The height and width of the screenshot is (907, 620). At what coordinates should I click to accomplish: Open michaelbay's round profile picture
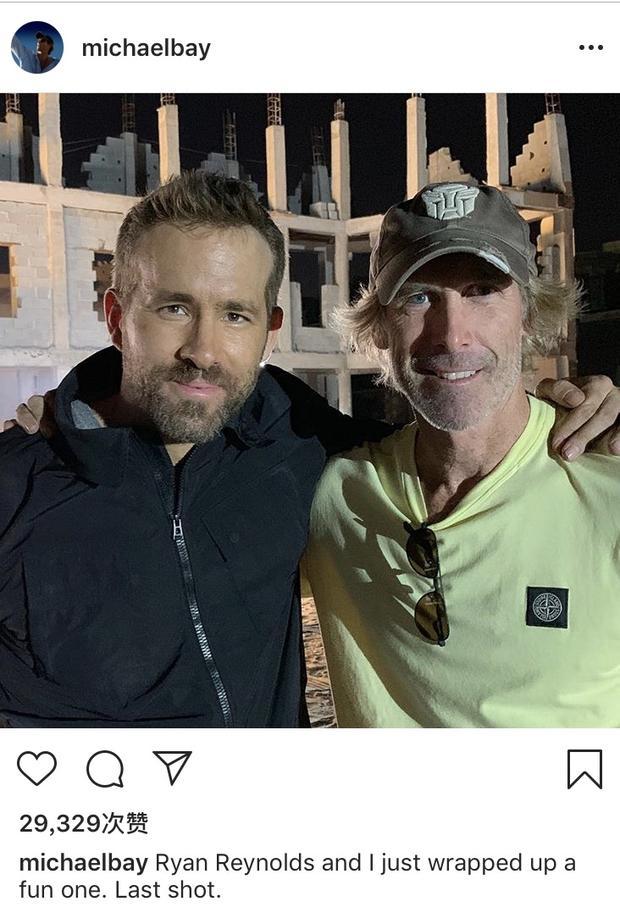[37, 47]
